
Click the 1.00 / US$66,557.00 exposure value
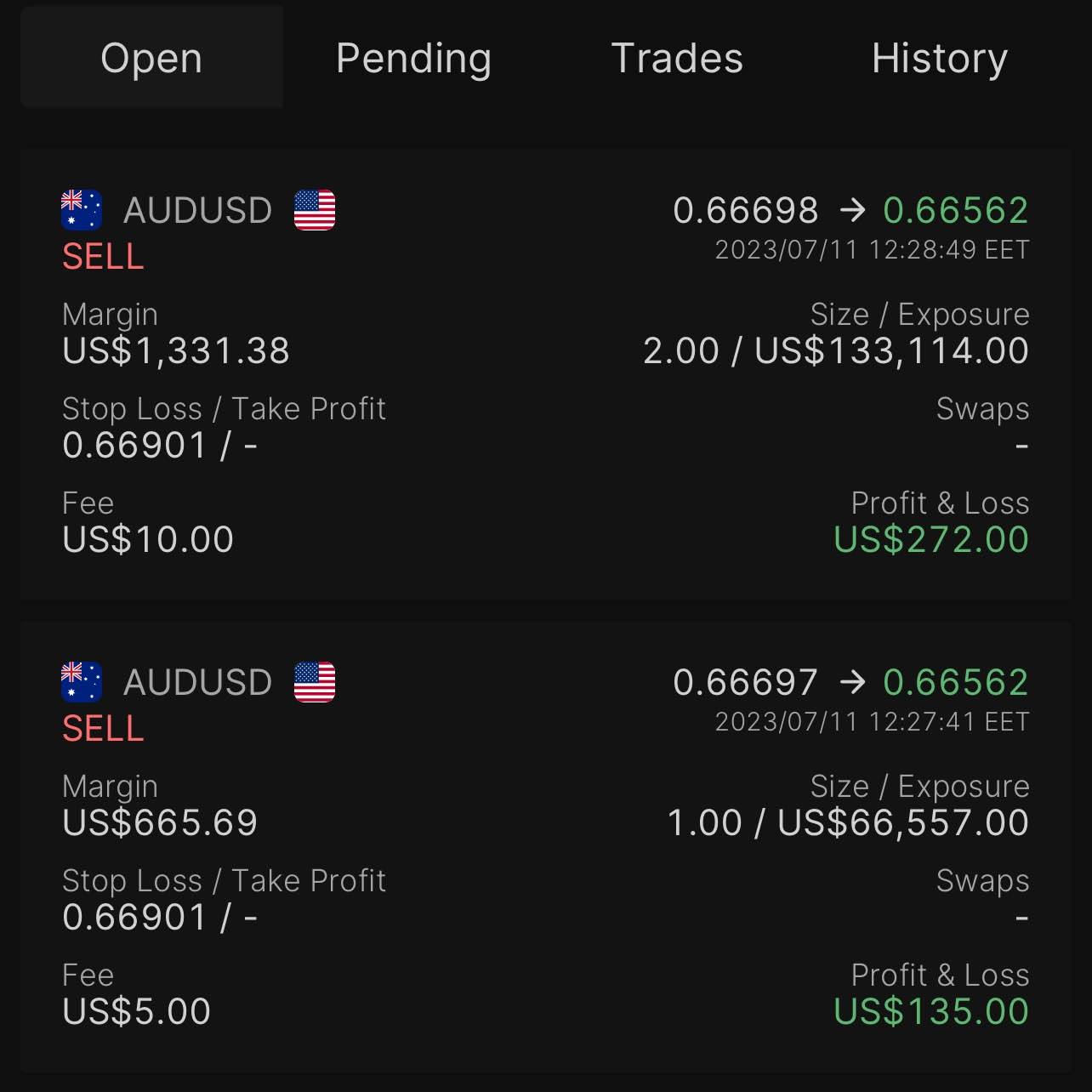pyautogui.click(x=848, y=823)
